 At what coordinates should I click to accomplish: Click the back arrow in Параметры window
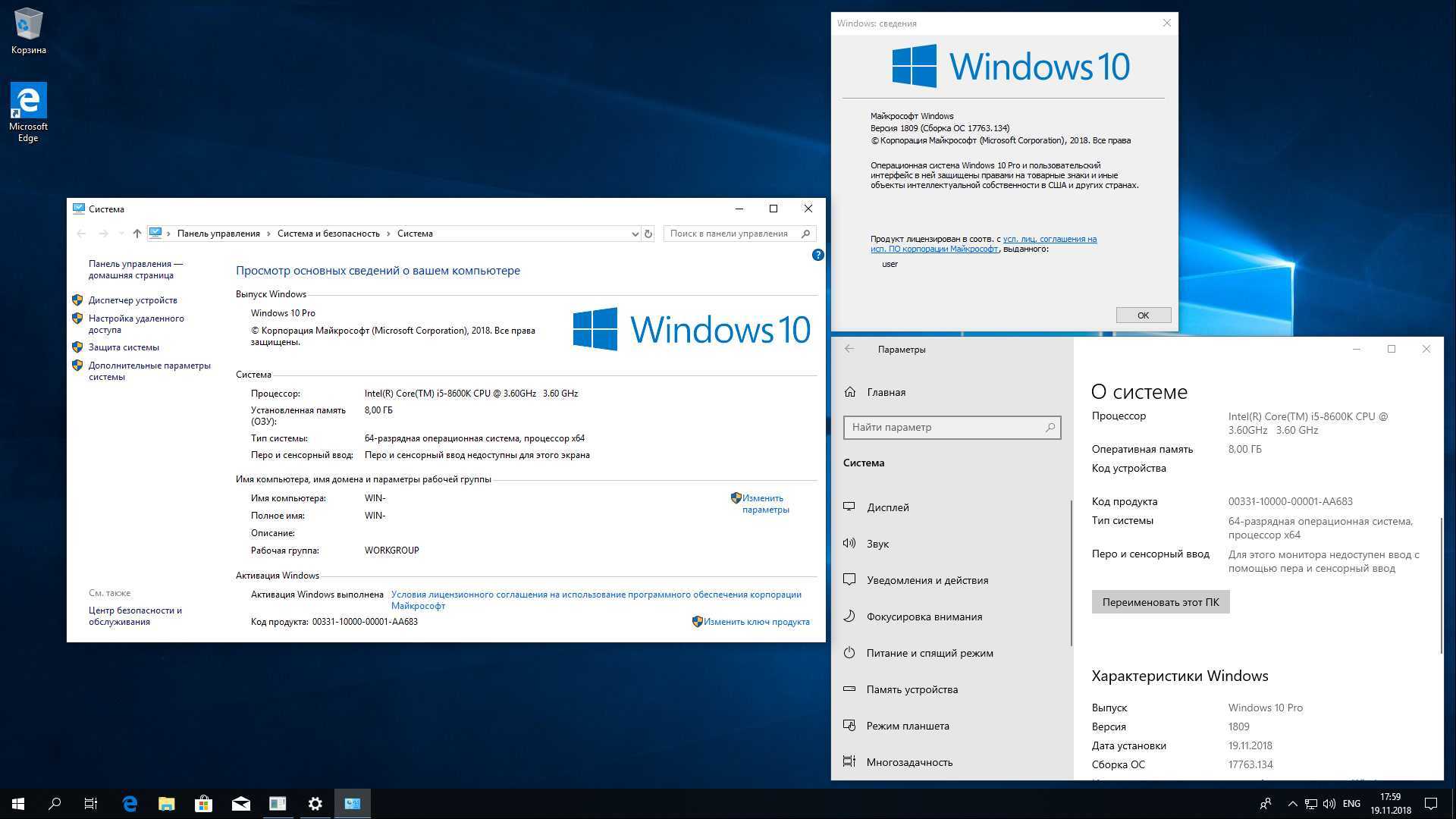(849, 349)
